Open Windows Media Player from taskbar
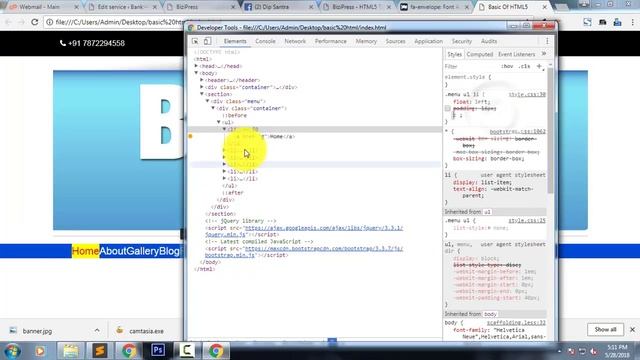The width and height of the screenshot is (640, 360). point(40,351)
